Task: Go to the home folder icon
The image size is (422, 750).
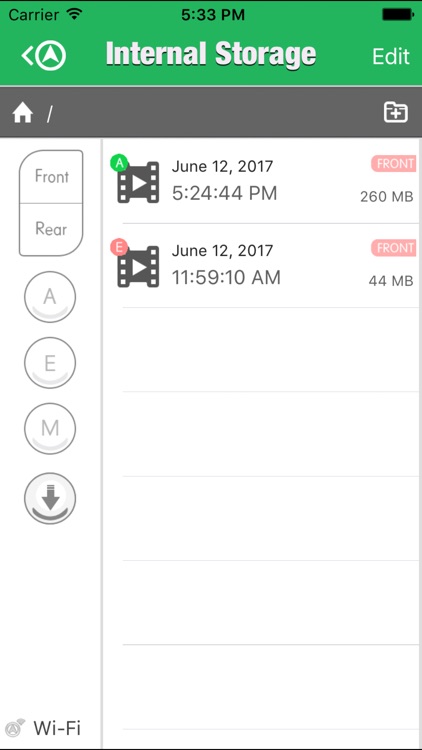Action: click(22, 114)
